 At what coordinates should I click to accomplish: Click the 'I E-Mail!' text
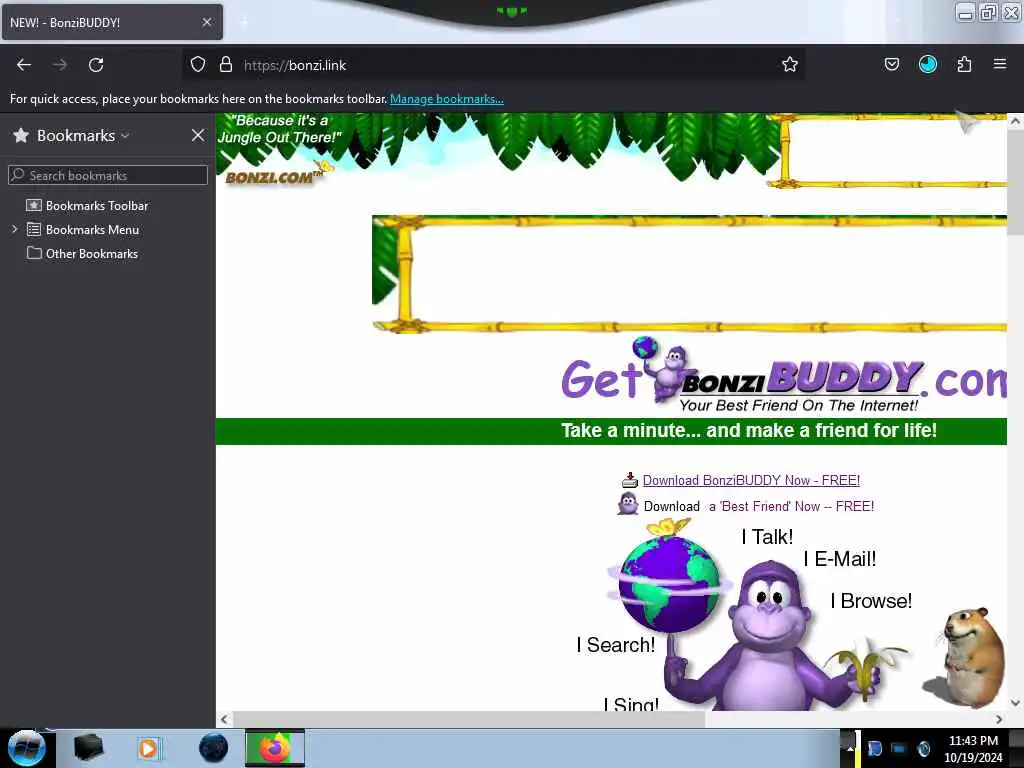tap(840, 559)
